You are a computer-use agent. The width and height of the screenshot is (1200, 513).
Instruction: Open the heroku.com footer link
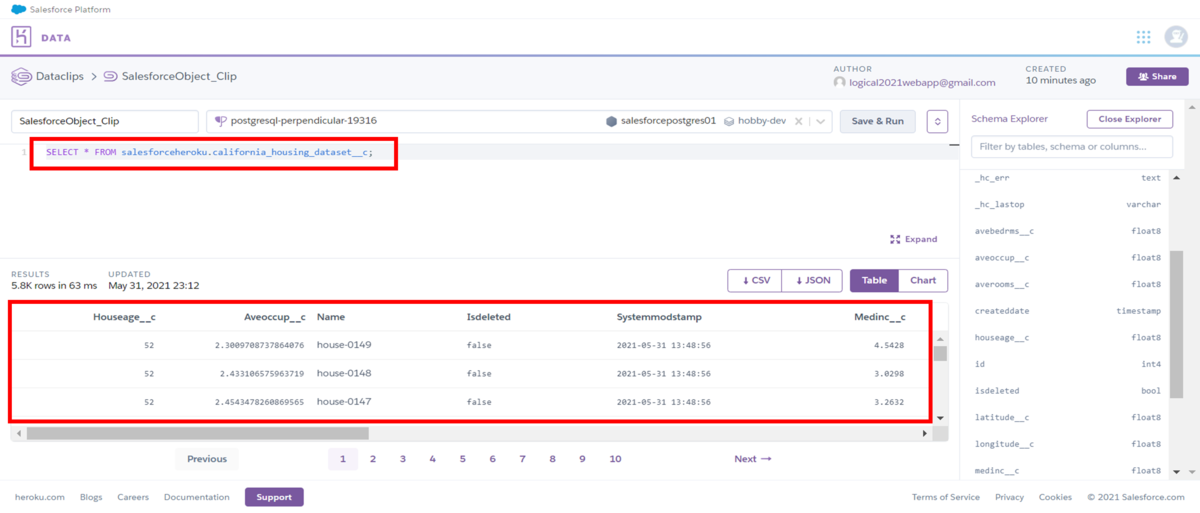[x=40, y=497]
